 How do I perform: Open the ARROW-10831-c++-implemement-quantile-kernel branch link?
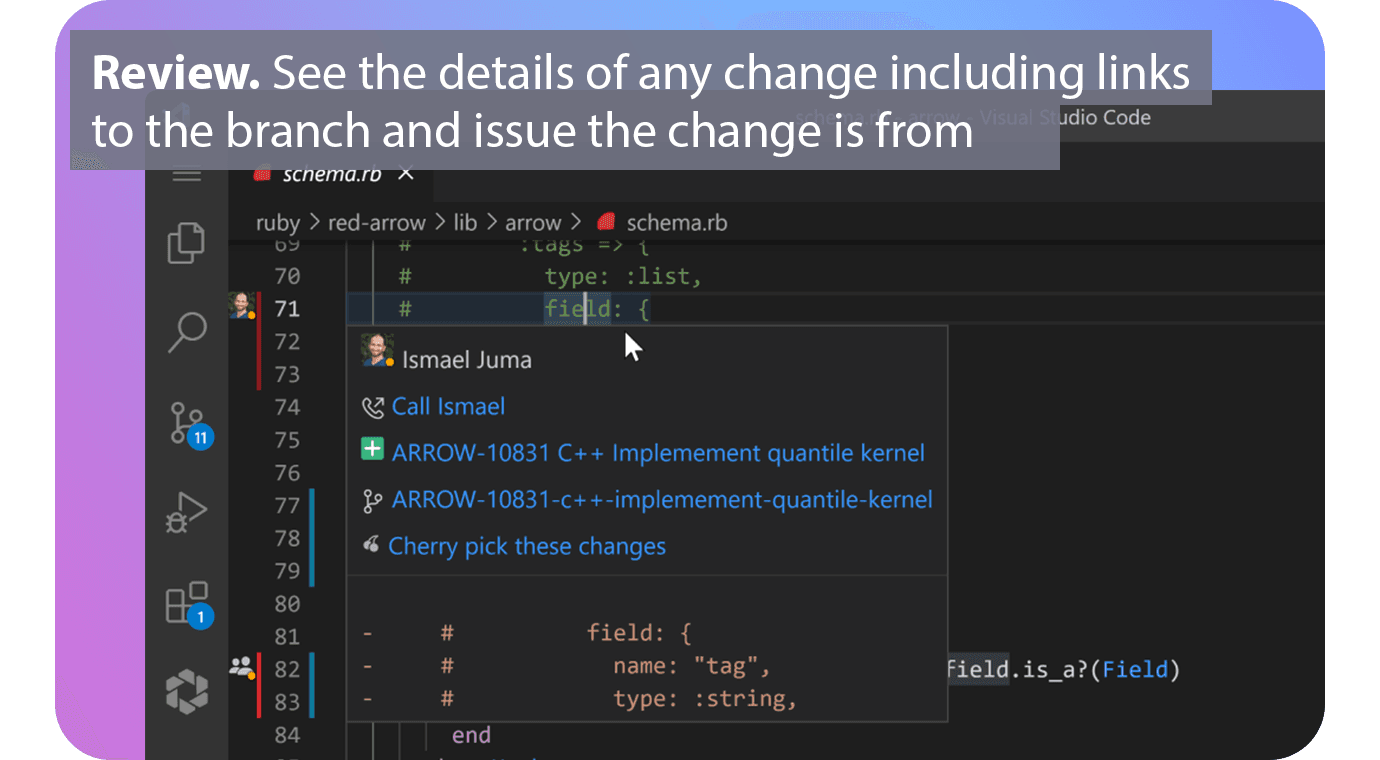662,499
